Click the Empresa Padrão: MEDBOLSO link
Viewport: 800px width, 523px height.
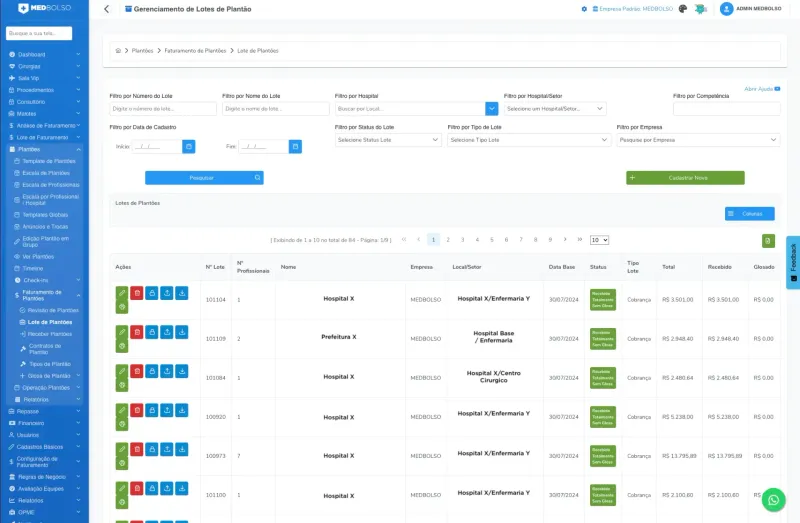click(633, 9)
